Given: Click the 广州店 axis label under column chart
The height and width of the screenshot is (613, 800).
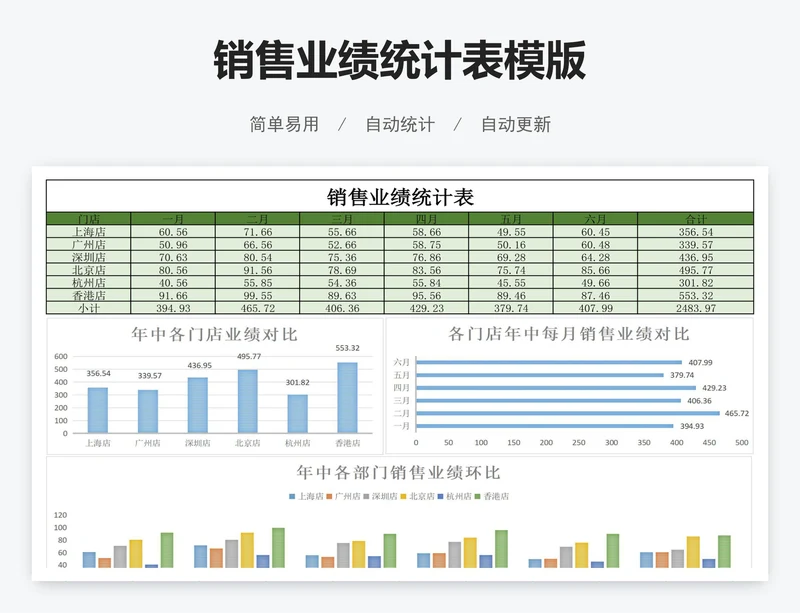Looking at the screenshot, I should tap(147, 443).
